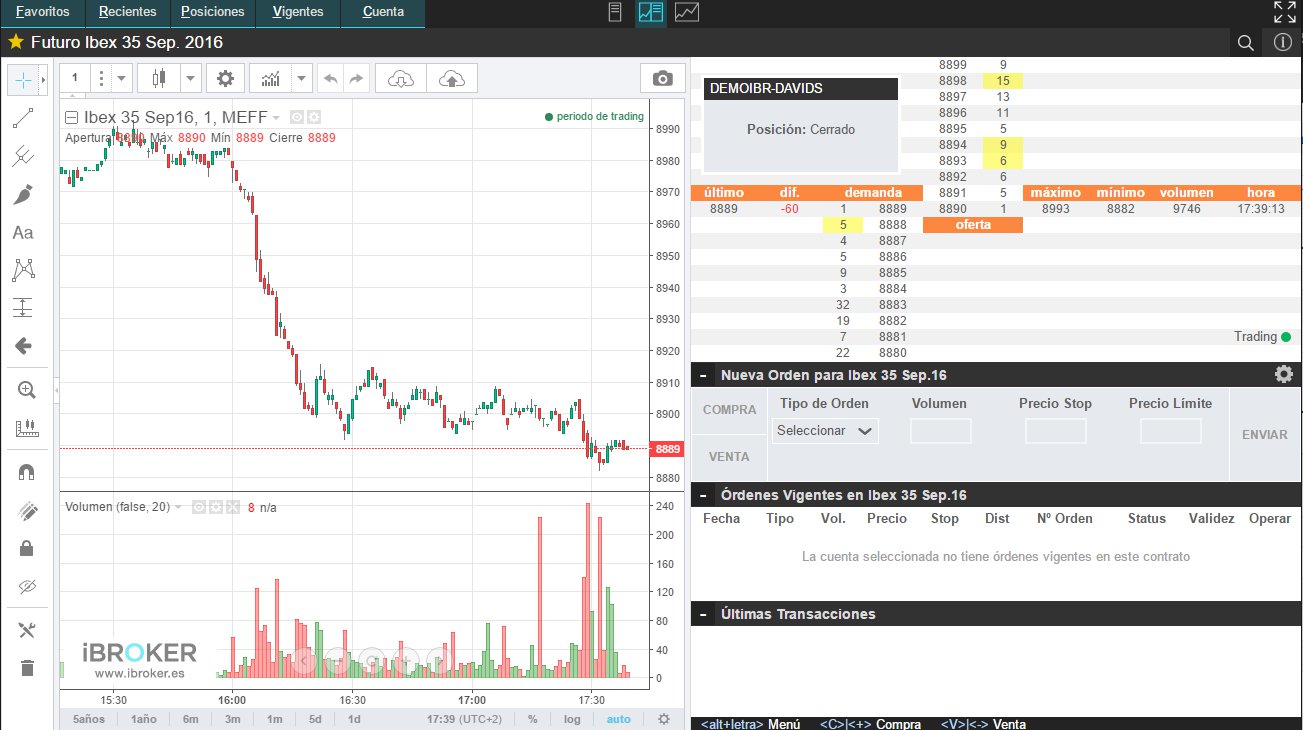Toggle favorite star for Futuro Ibex
The height and width of the screenshot is (730, 1303).
click(x=15, y=42)
